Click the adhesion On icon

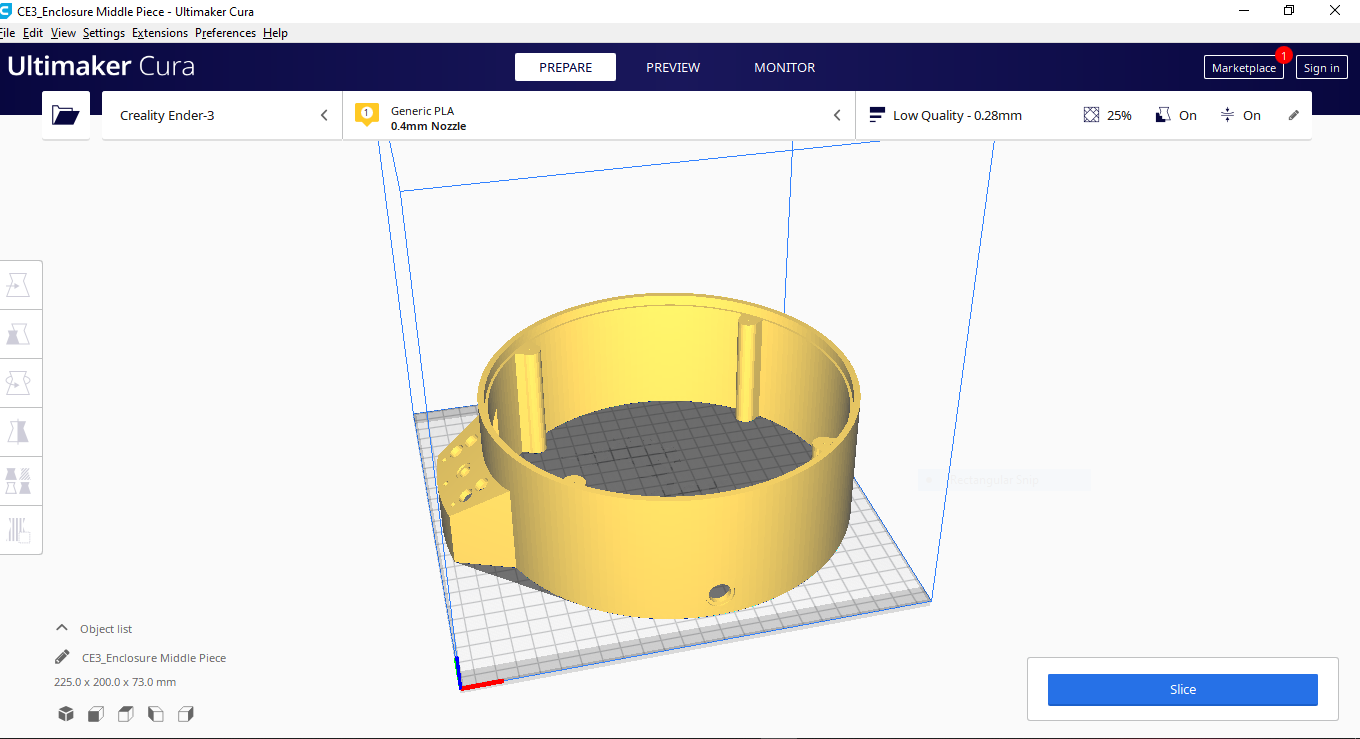[1227, 115]
